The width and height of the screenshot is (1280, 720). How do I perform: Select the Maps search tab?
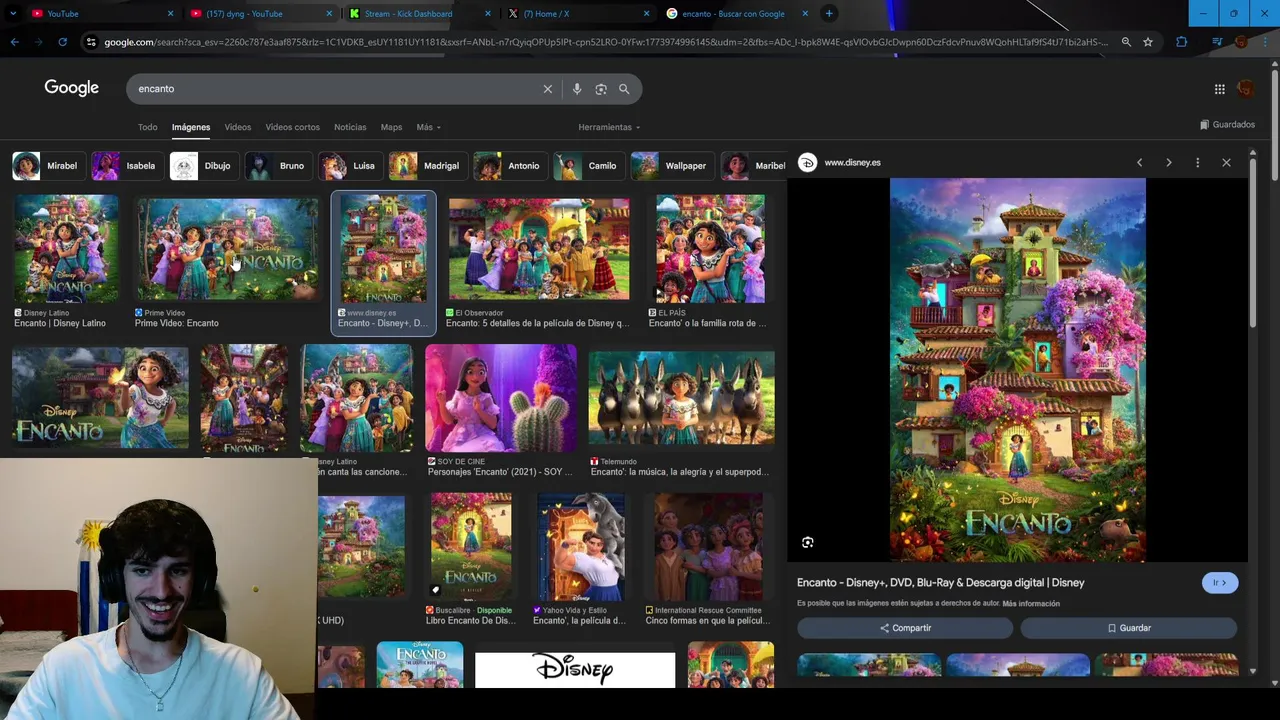point(391,127)
